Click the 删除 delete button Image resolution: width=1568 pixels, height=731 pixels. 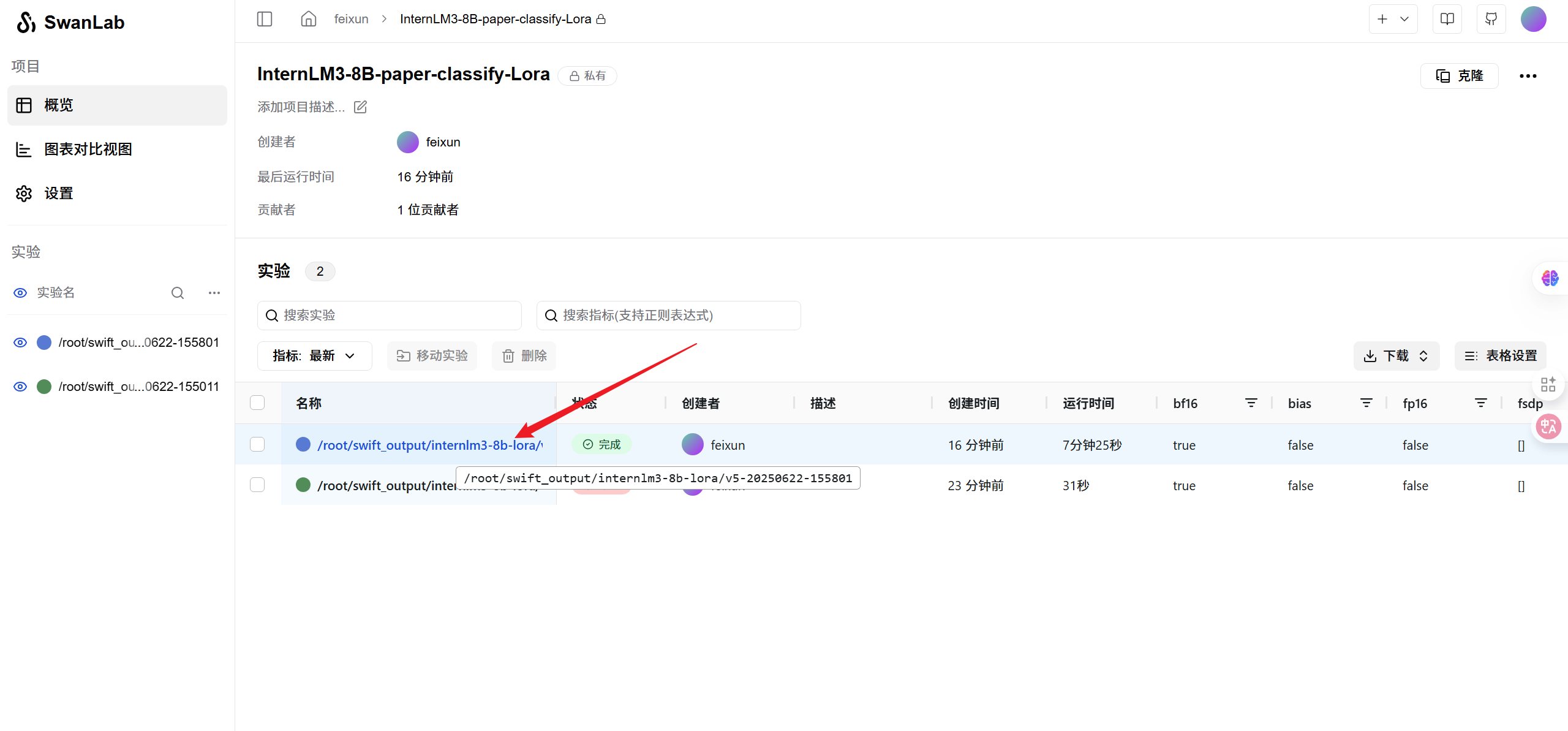tap(524, 356)
